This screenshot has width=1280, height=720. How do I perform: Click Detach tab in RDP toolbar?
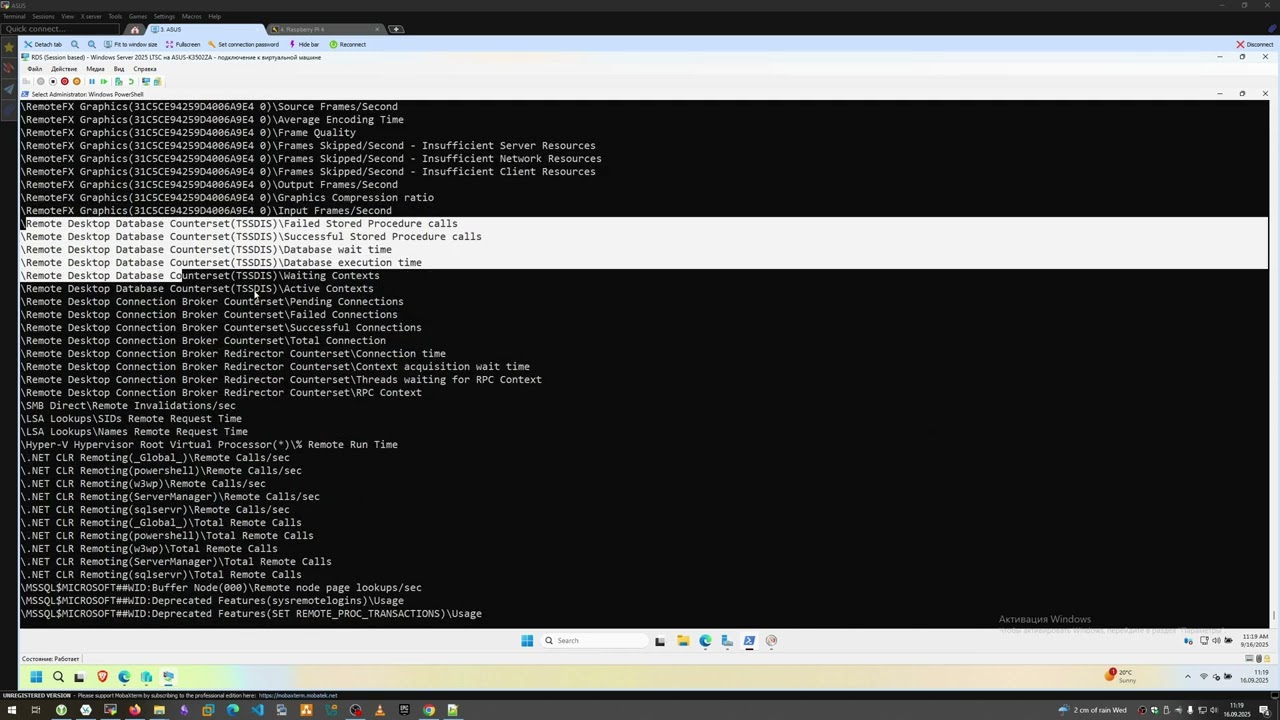tap(43, 44)
